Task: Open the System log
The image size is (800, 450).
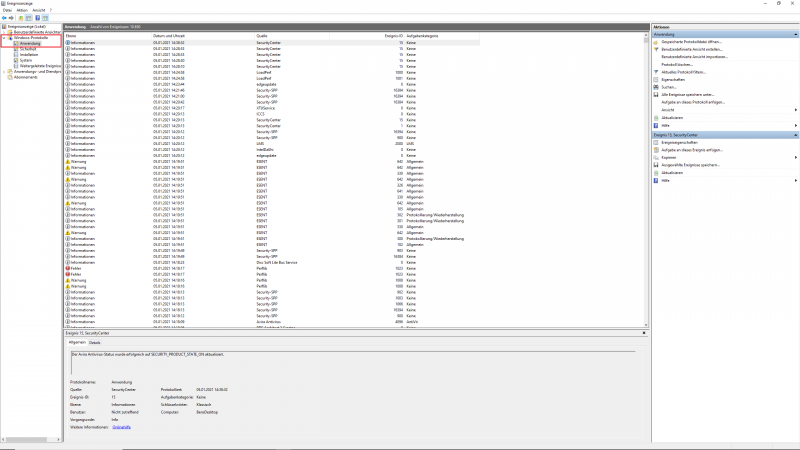Action: (x=26, y=60)
